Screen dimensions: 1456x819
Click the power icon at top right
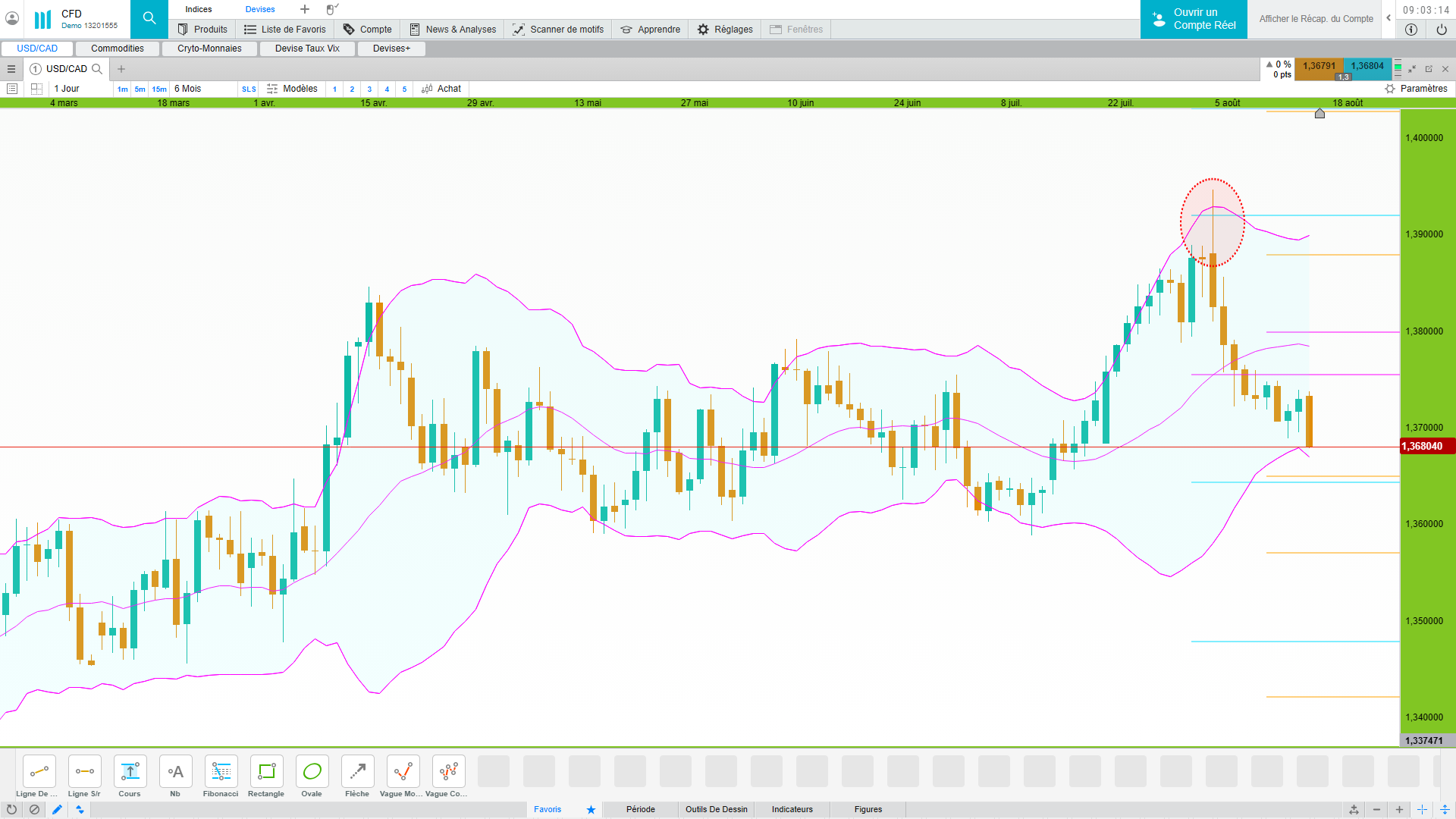point(1441,30)
